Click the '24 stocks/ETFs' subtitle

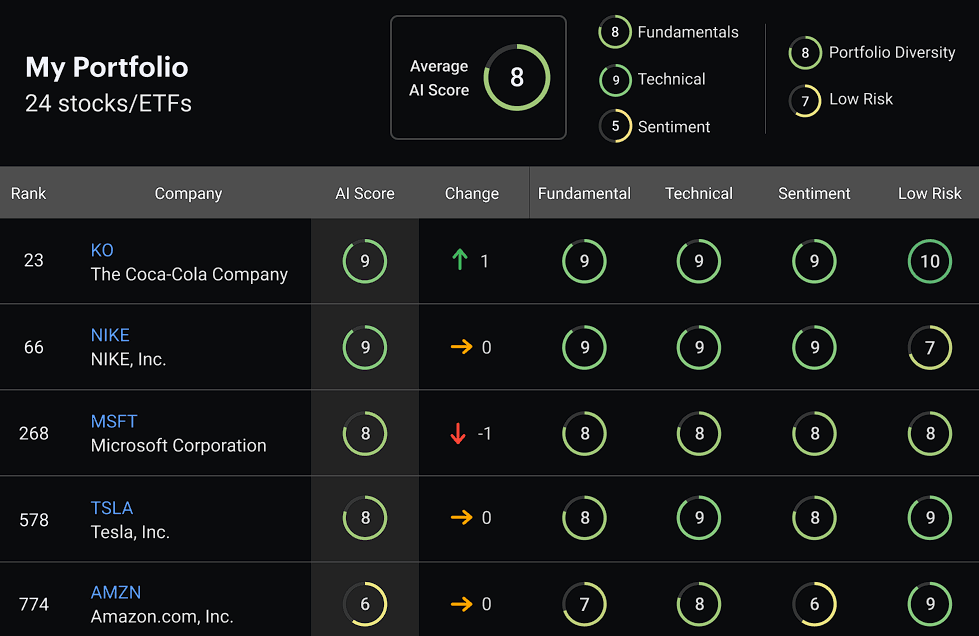pos(108,104)
